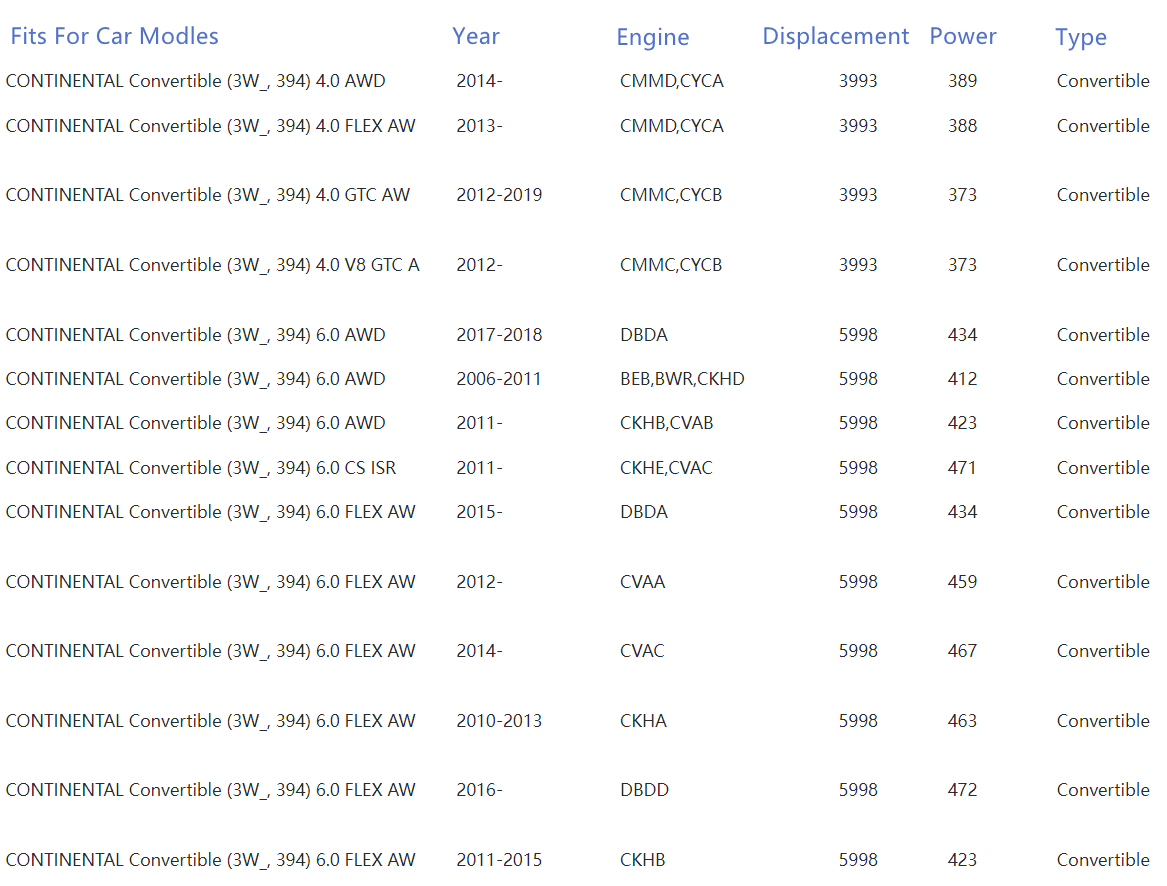Select the CKHE,CVAC engine code
1167x886 pixels.
[x=666, y=468]
